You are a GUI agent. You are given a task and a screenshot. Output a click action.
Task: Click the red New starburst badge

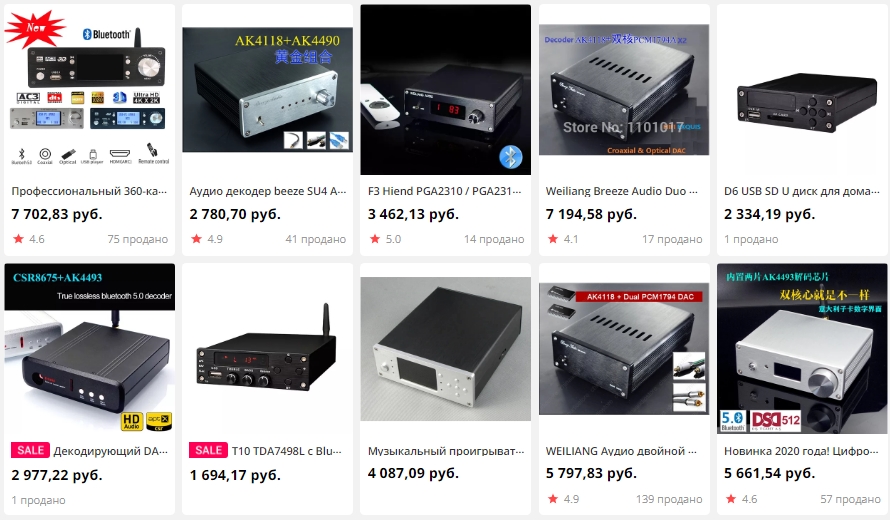pyautogui.click(x=35, y=28)
